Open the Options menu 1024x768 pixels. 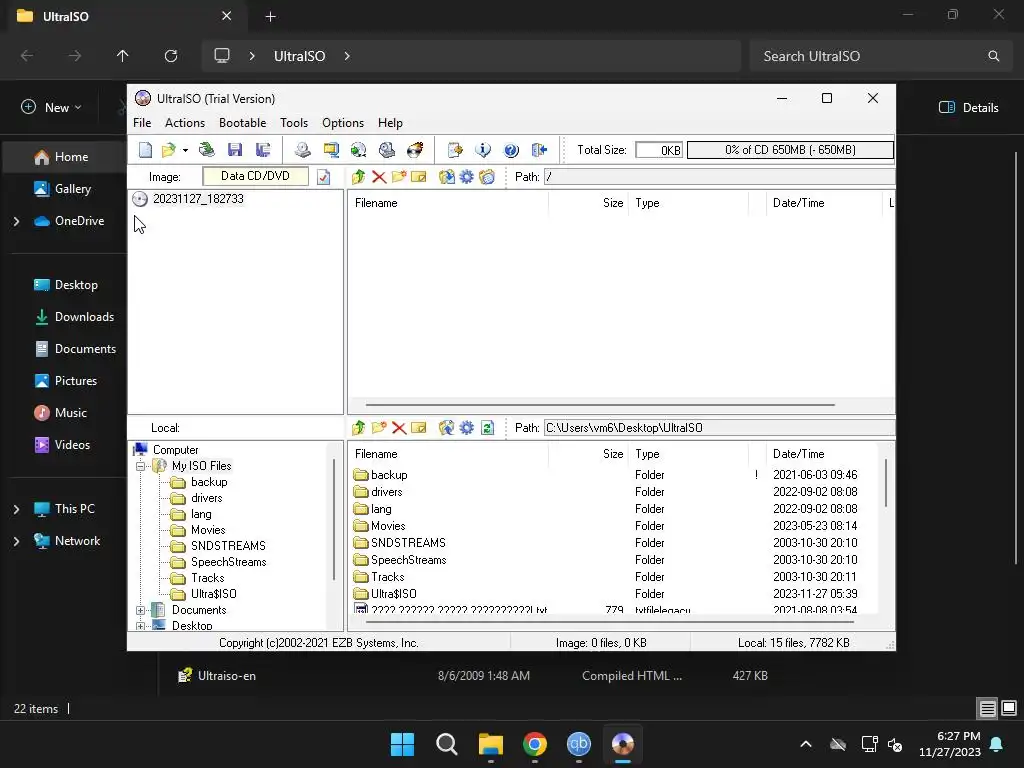(x=343, y=123)
